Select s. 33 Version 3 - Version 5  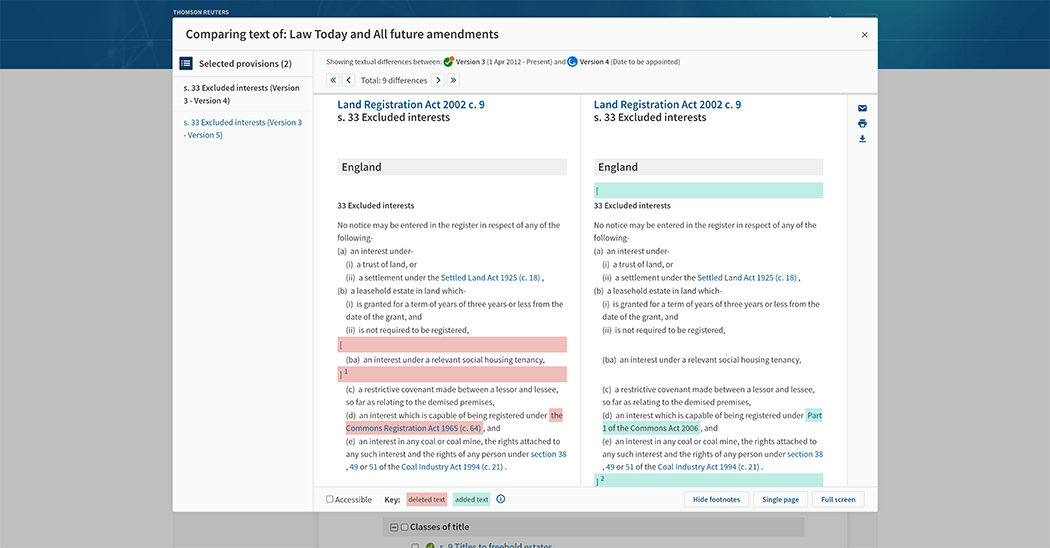pyautogui.click(x=242, y=128)
